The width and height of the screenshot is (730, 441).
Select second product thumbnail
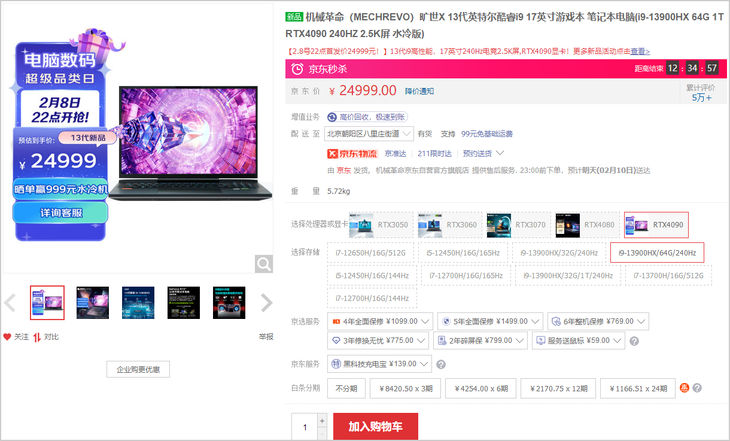(93, 303)
